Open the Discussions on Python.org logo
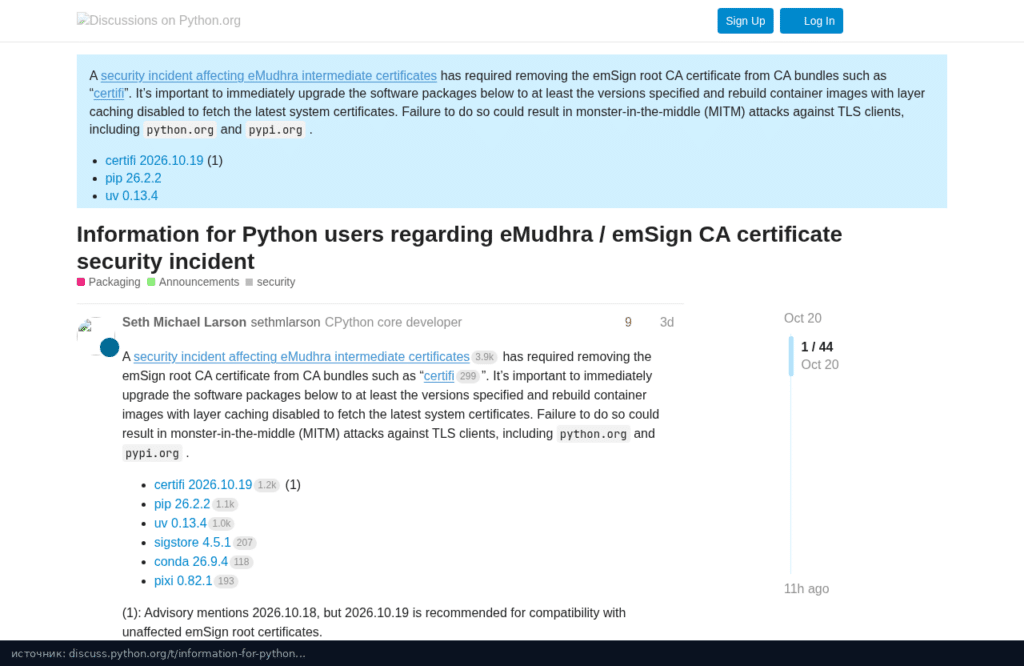The image size is (1024, 666). pos(159,20)
